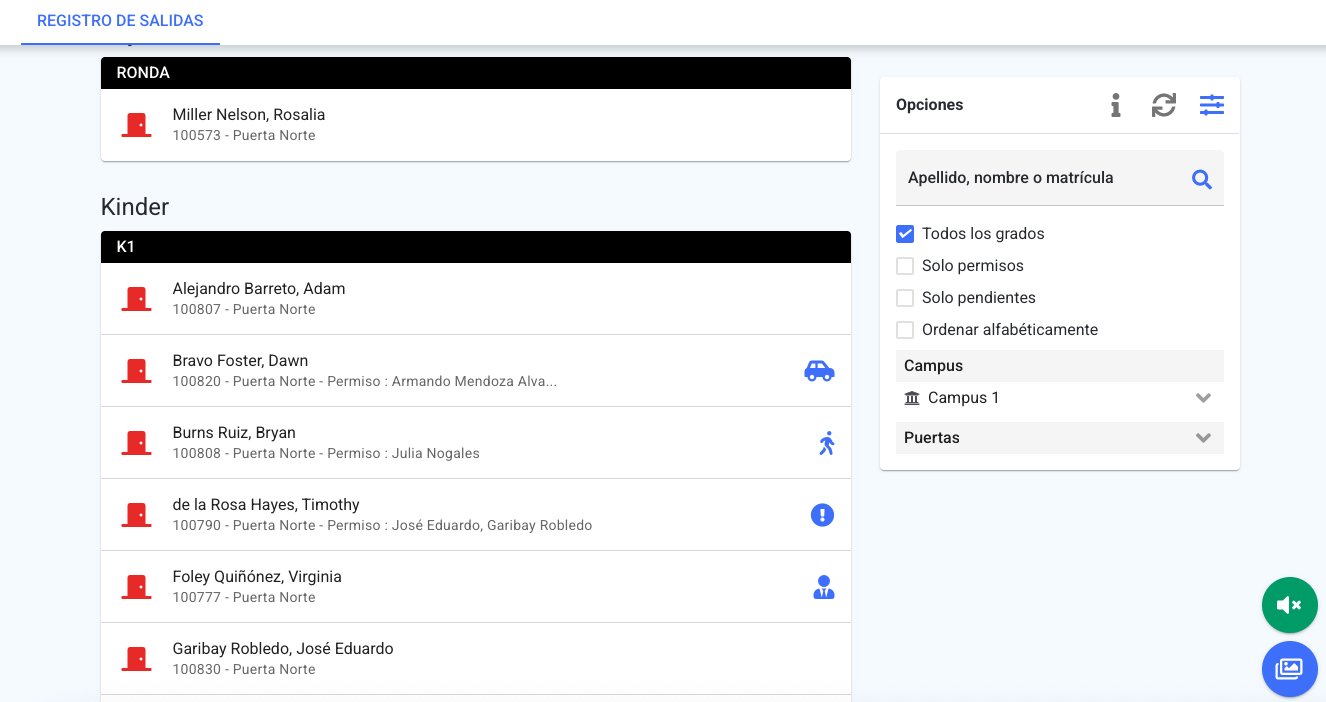Screen dimensions: 1326x702
Task: Toggle the filter sliders icon in Opciones
Action: point(1212,105)
